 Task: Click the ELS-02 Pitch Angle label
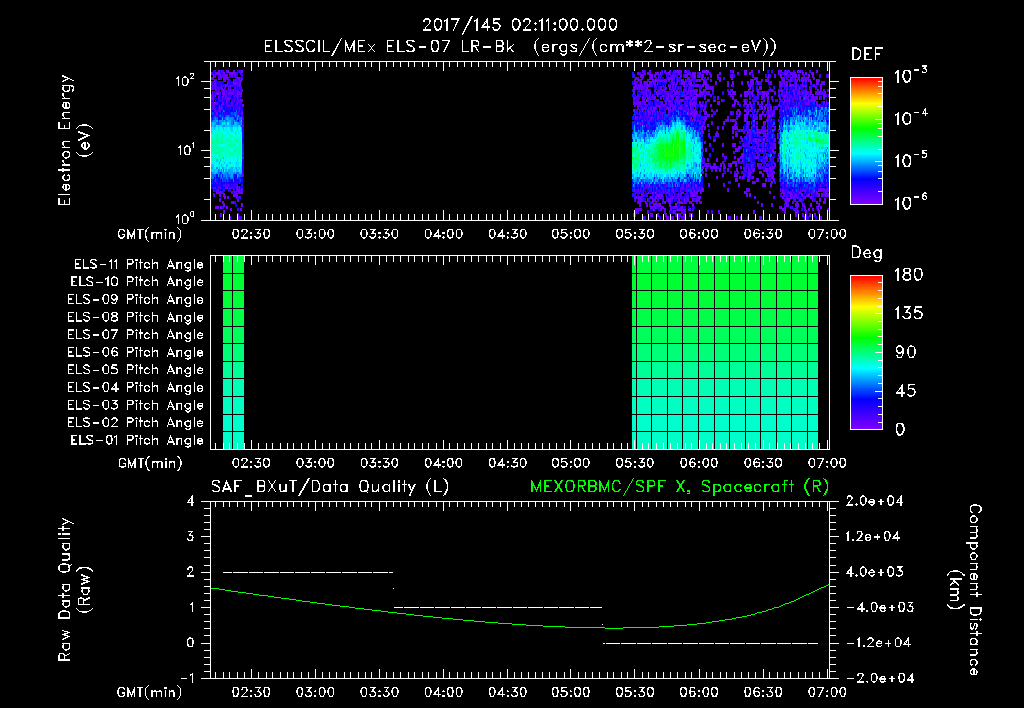(135, 423)
